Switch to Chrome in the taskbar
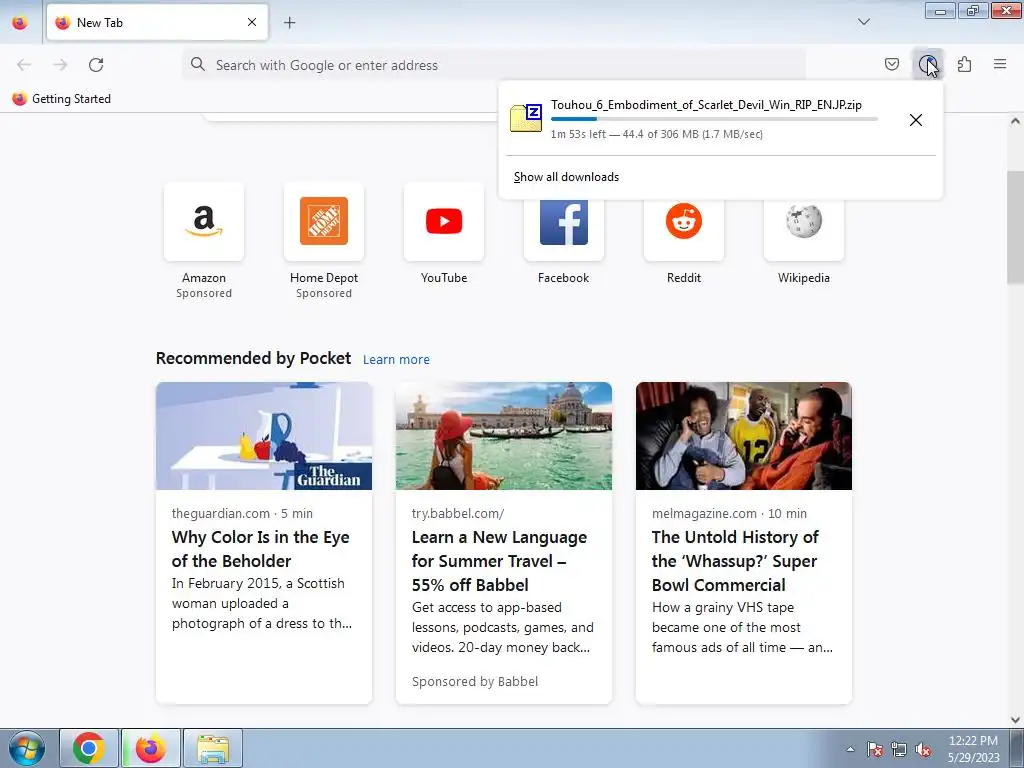The image size is (1024, 768). tap(89, 748)
